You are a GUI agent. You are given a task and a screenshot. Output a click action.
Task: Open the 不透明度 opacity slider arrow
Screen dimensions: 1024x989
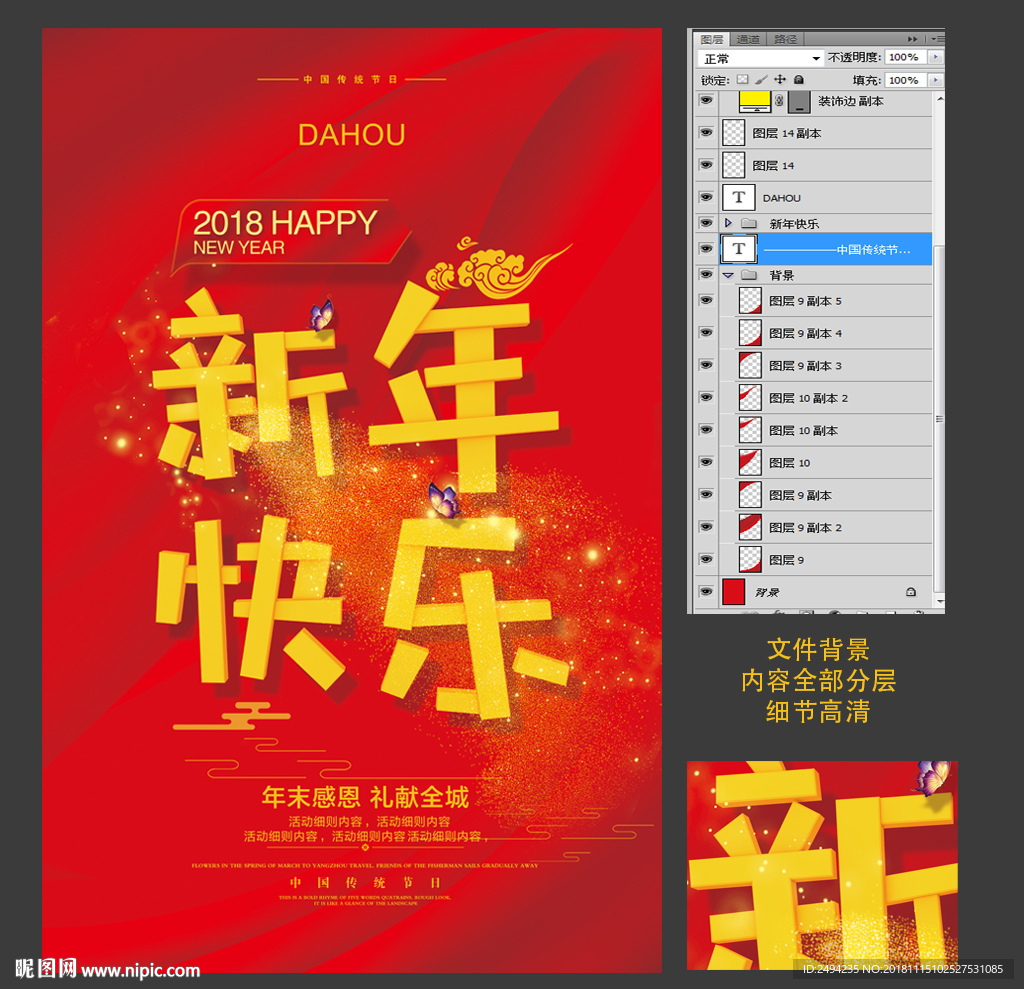[936, 57]
